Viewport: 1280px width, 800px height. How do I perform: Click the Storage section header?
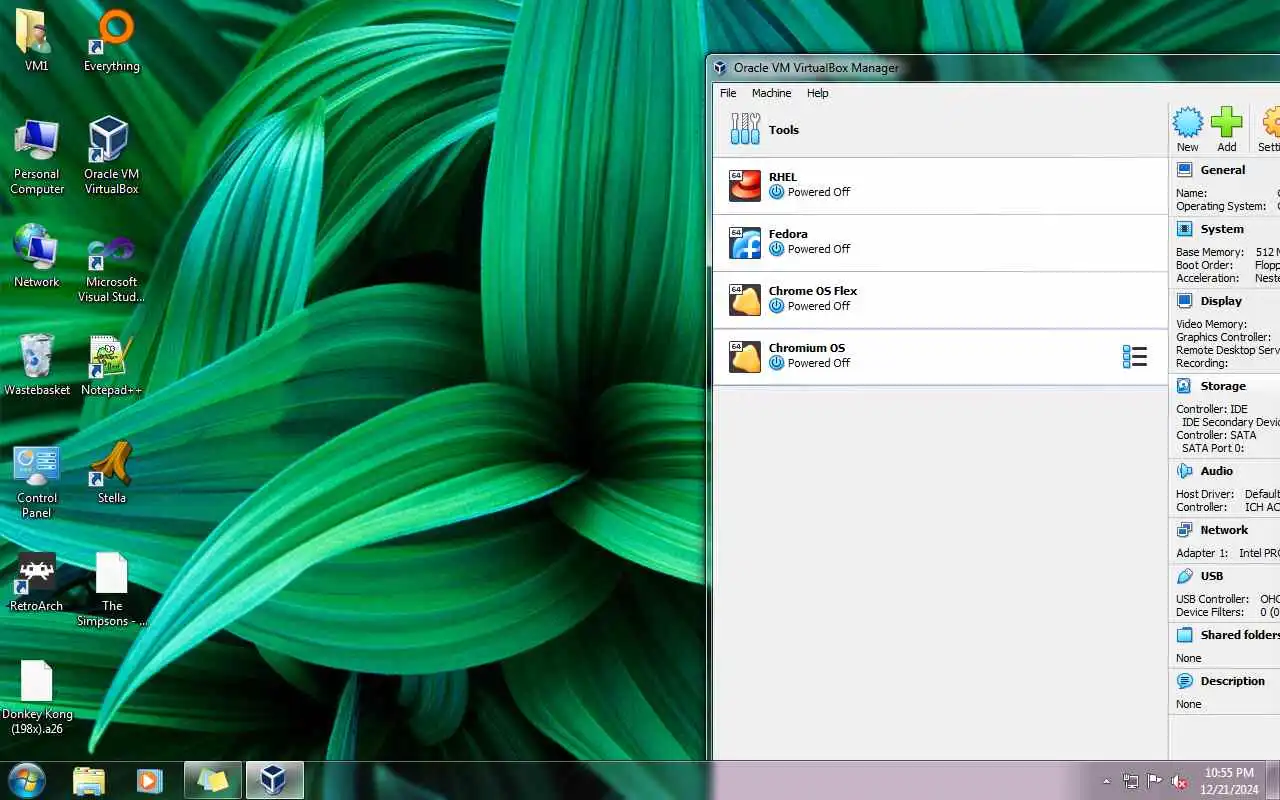coord(1223,386)
